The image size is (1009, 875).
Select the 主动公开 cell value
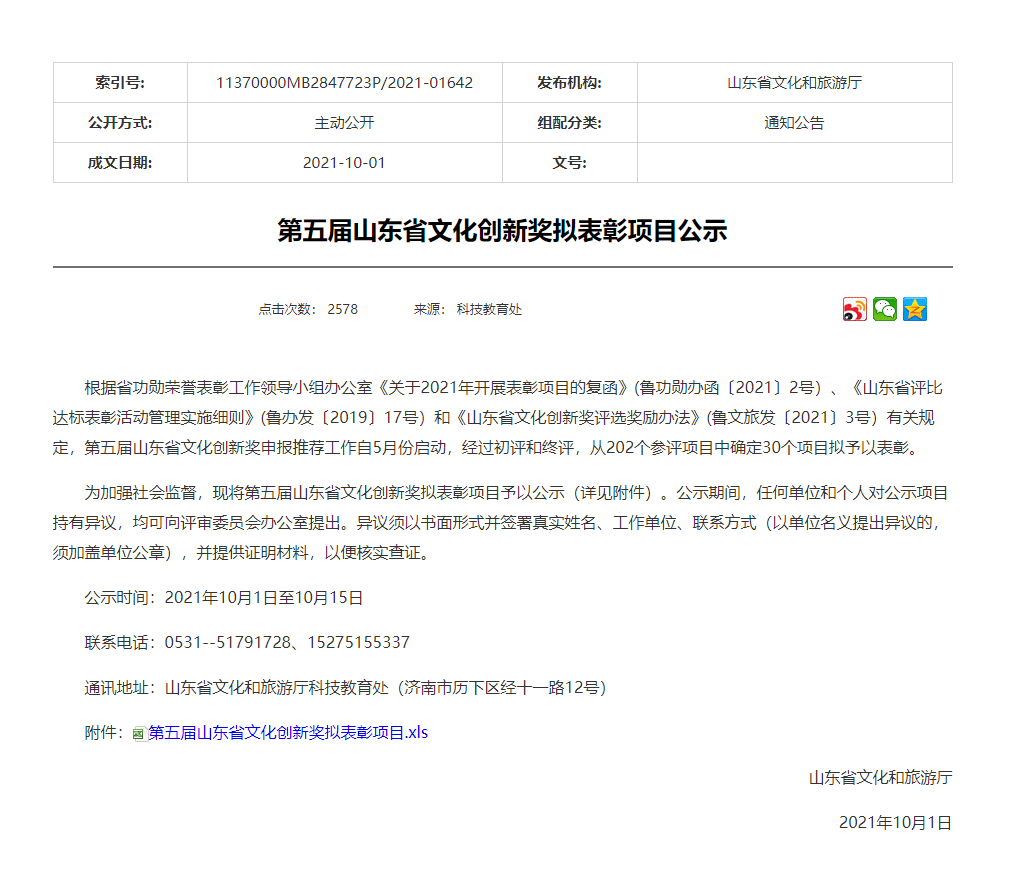click(344, 123)
